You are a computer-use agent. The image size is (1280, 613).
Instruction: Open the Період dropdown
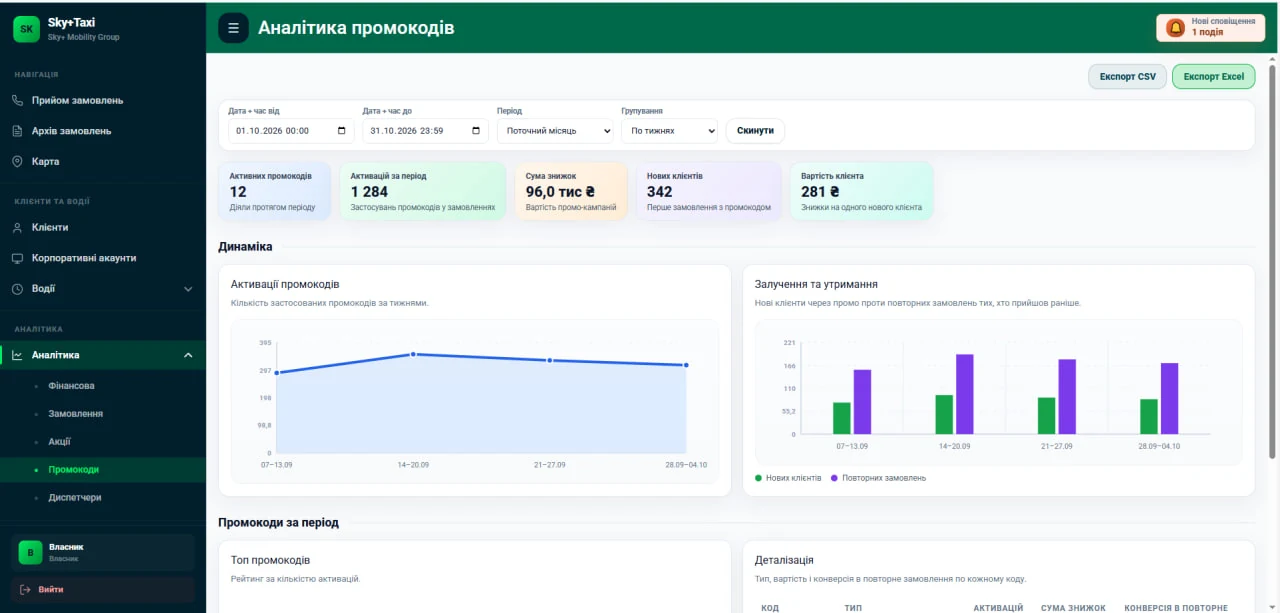tap(555, 131)
